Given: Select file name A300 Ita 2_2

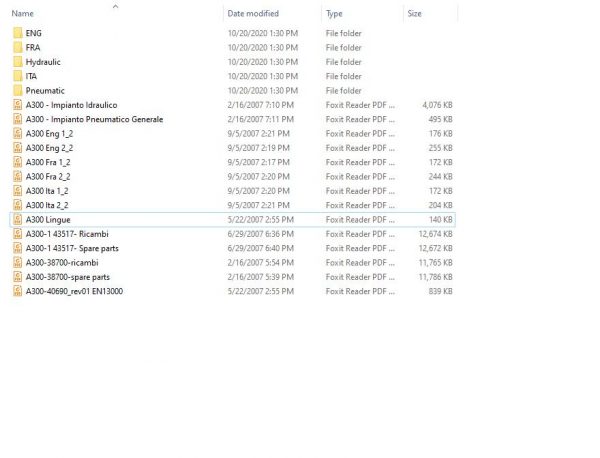Looking at the screenshot, I should click(x=47, y=205).
